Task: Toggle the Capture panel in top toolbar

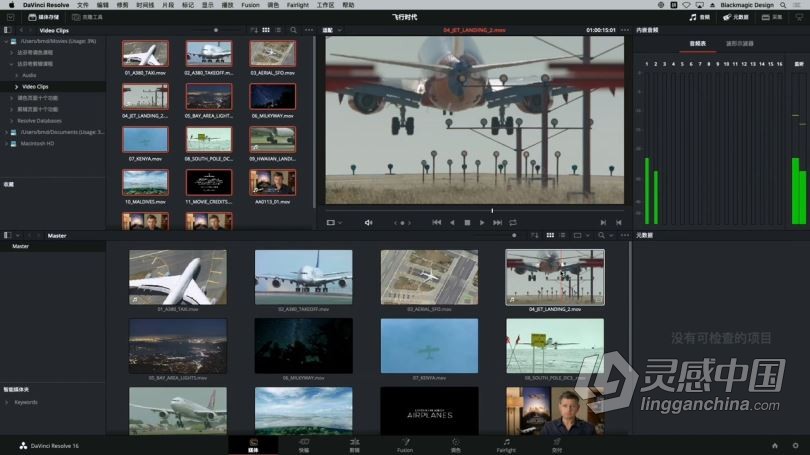Action: [x=772, y=17]
